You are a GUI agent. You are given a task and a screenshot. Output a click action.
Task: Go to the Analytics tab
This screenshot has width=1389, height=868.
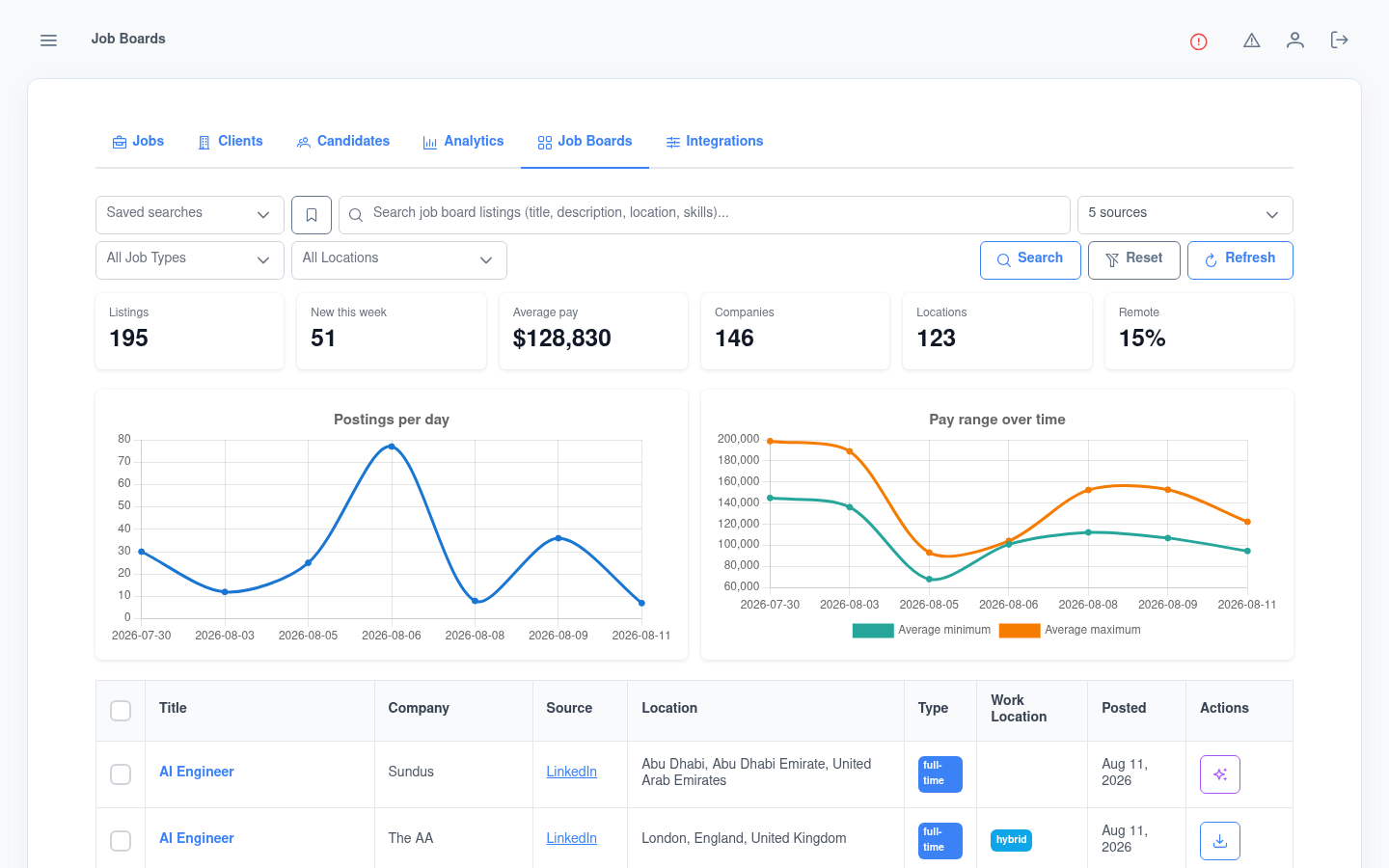463,142
